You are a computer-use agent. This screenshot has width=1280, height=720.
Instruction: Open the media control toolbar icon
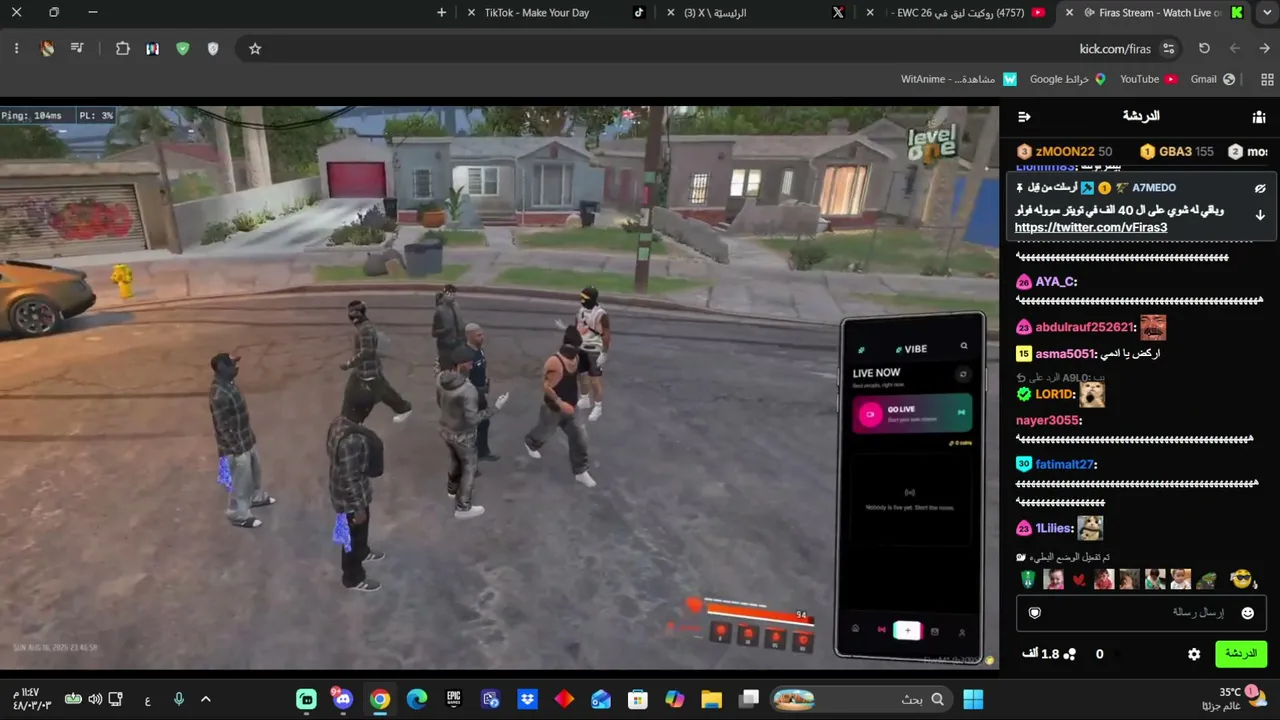pos(77,48)
